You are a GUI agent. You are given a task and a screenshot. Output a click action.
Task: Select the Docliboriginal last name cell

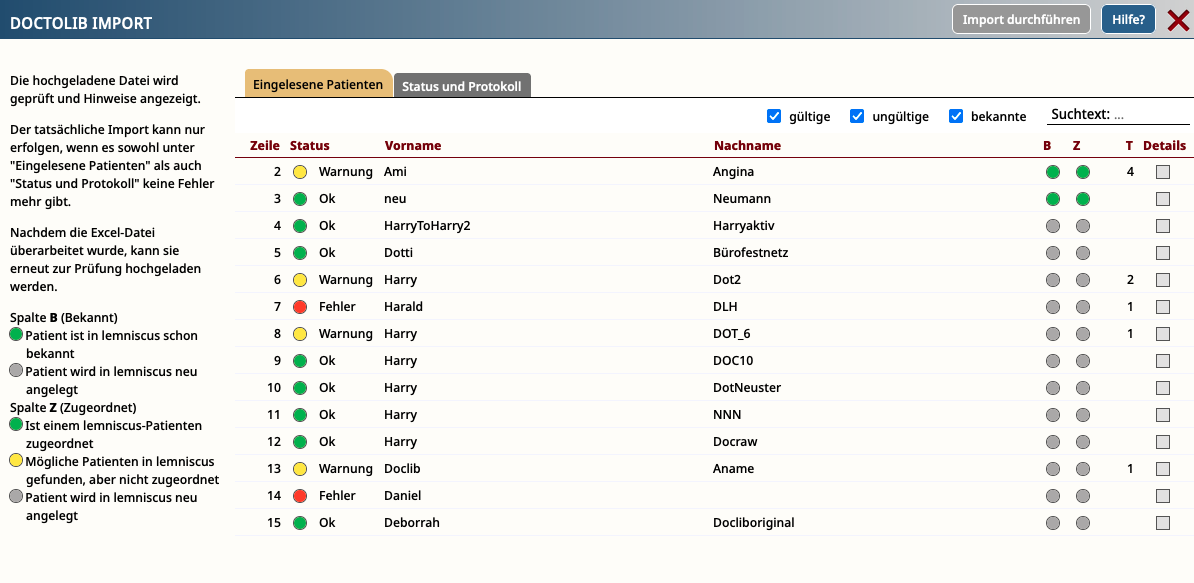point(754,523)
